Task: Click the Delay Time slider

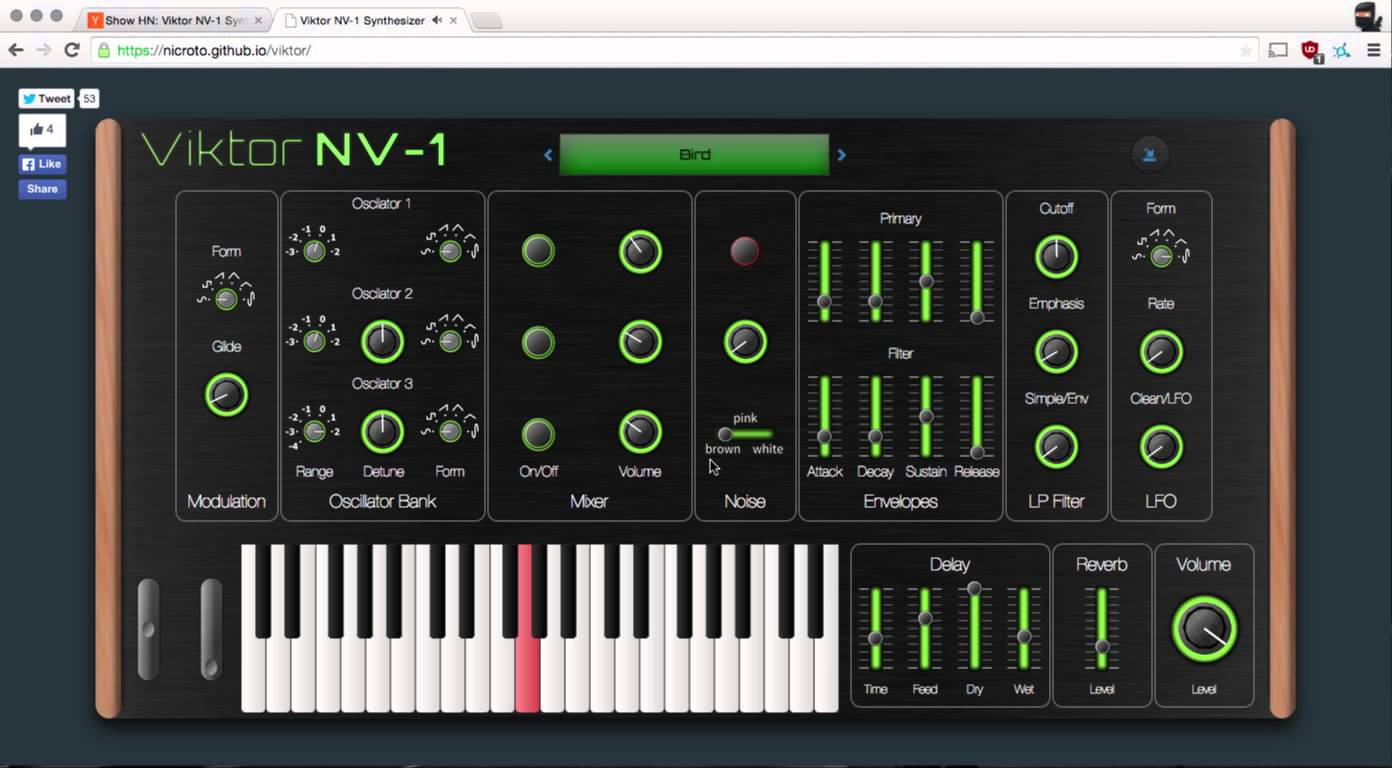Action: [875, 628]
